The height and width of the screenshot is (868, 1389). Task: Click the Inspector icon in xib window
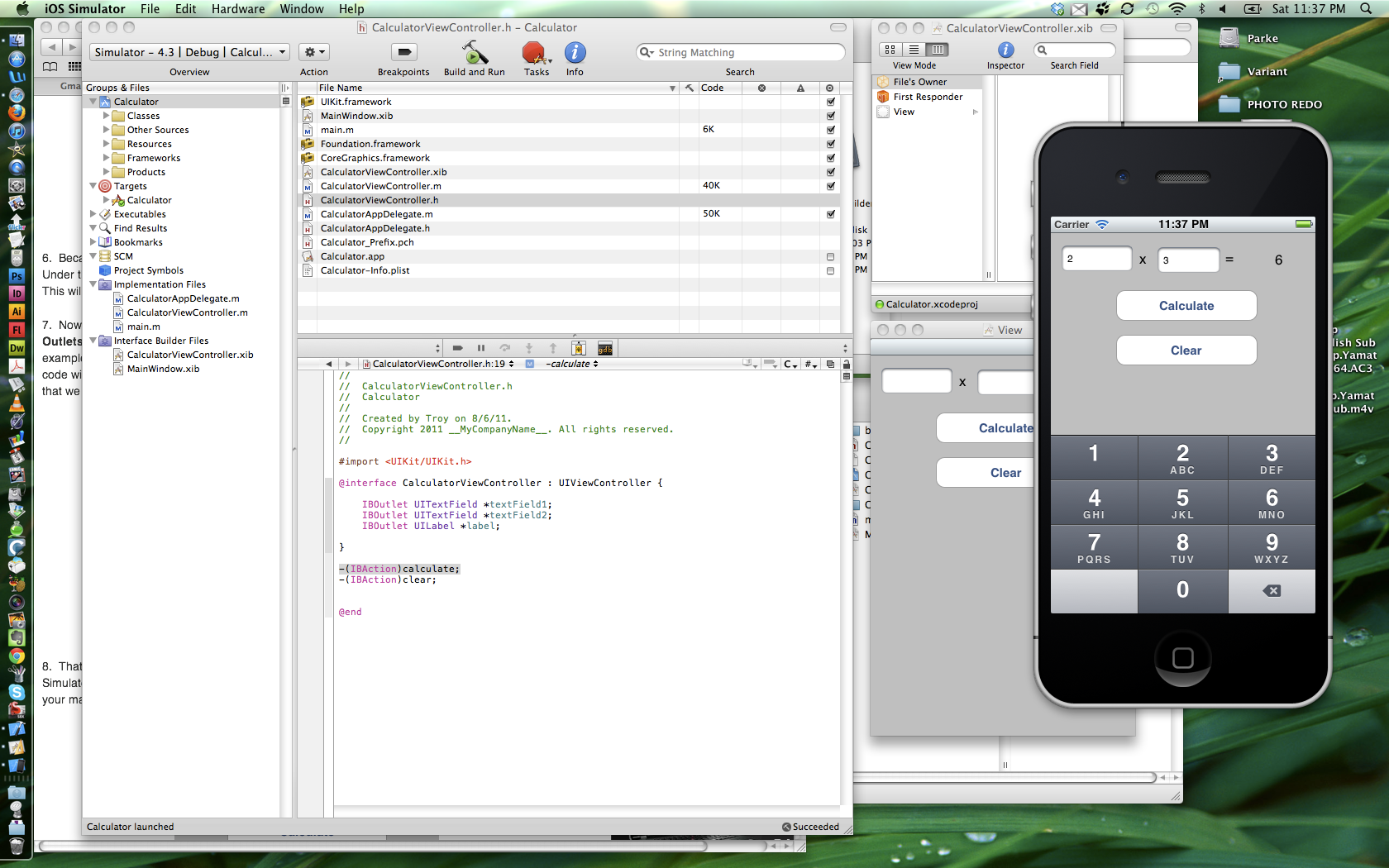coord(1005,50)
